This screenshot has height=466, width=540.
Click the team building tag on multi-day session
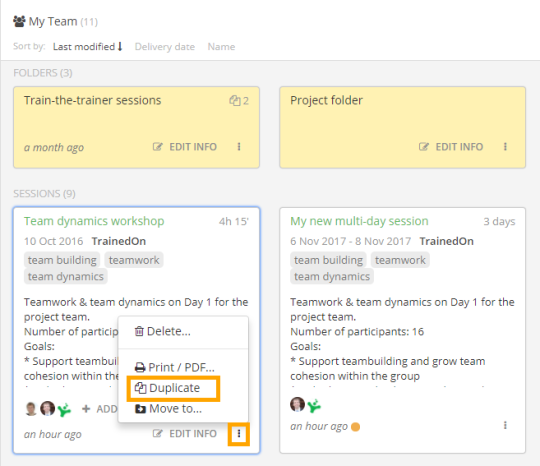(329, 260)
